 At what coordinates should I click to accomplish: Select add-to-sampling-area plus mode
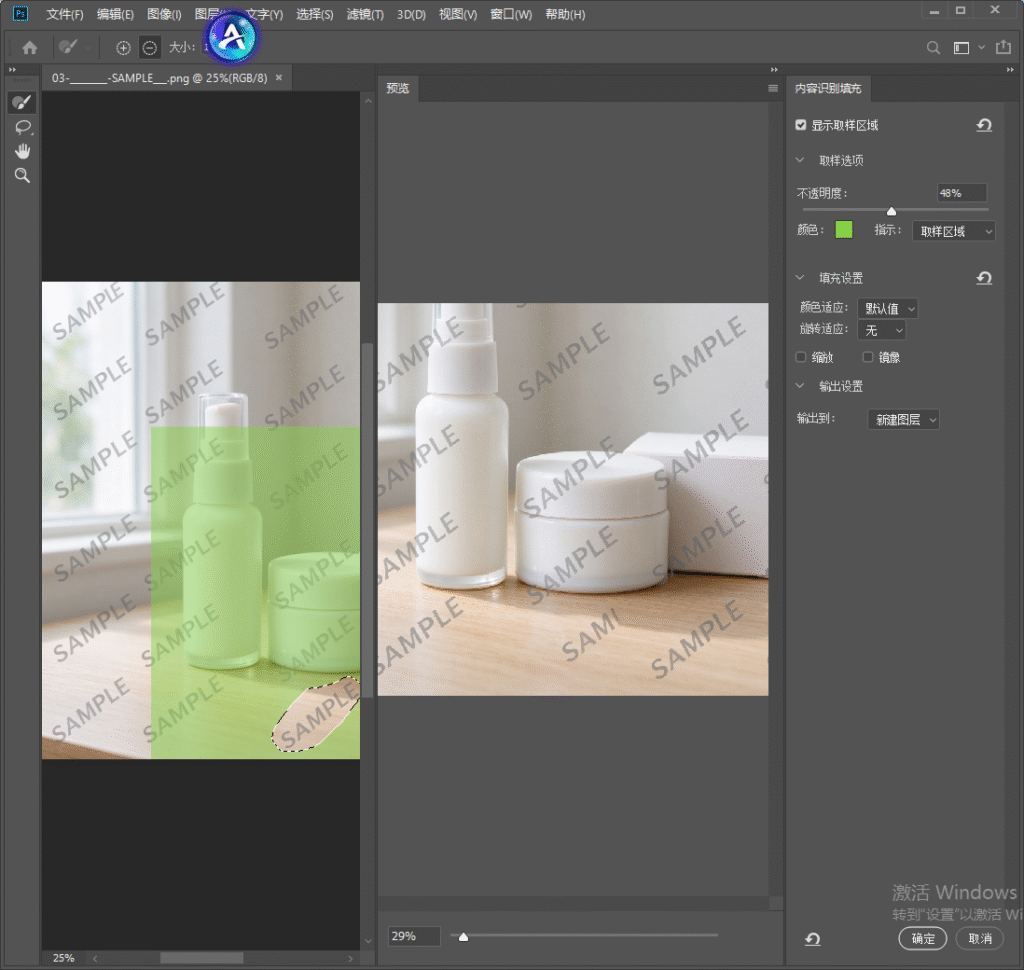point(123,48)
